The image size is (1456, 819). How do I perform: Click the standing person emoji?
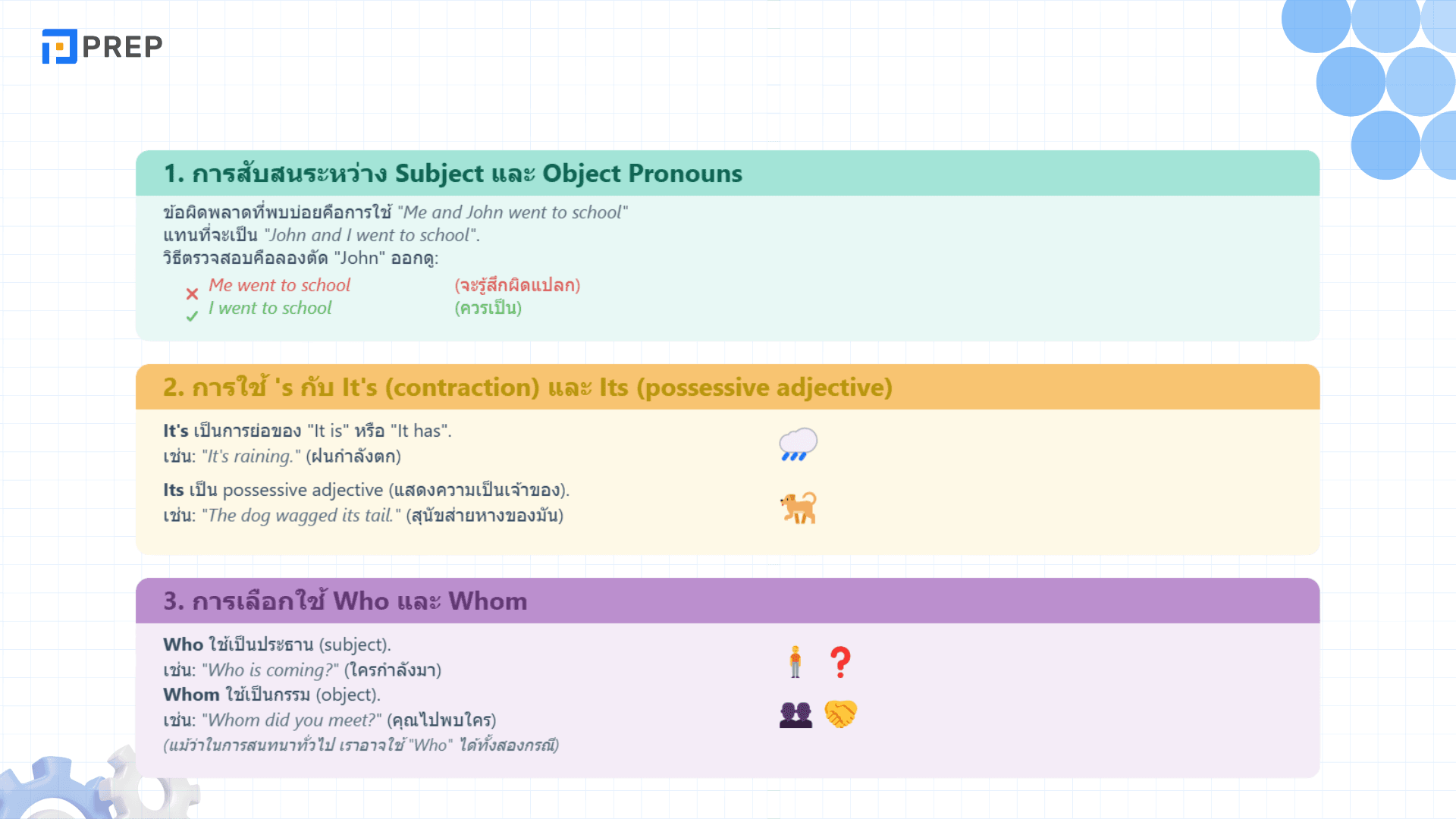pos(795,662)
